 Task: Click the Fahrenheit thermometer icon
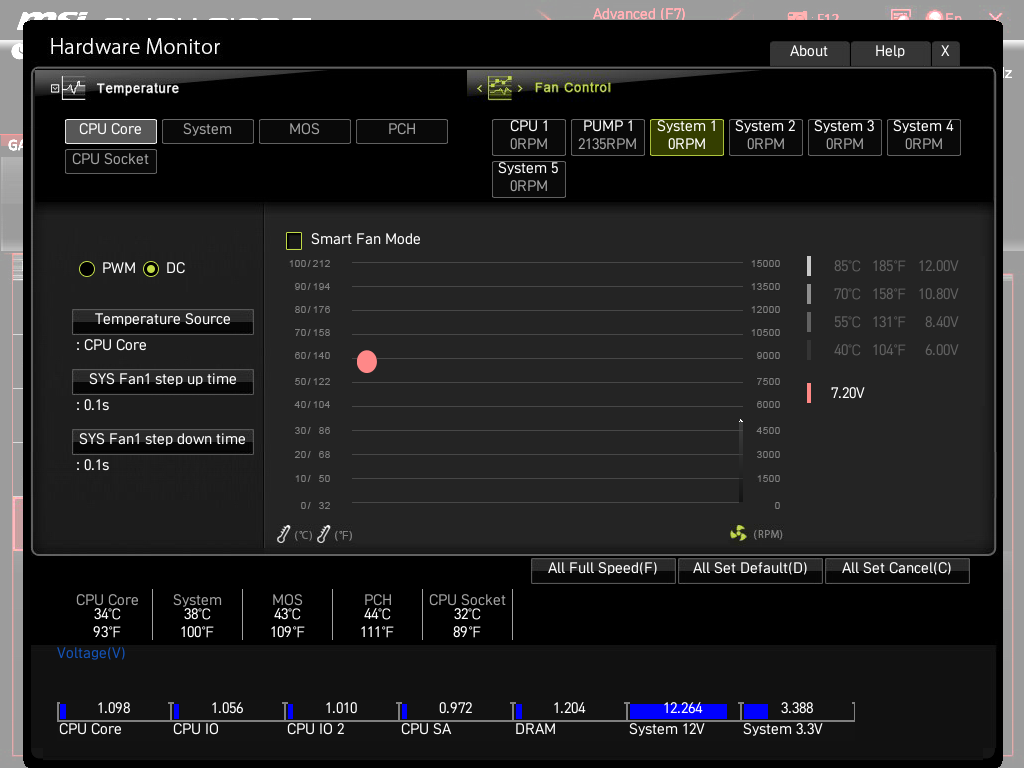[323, 534]
